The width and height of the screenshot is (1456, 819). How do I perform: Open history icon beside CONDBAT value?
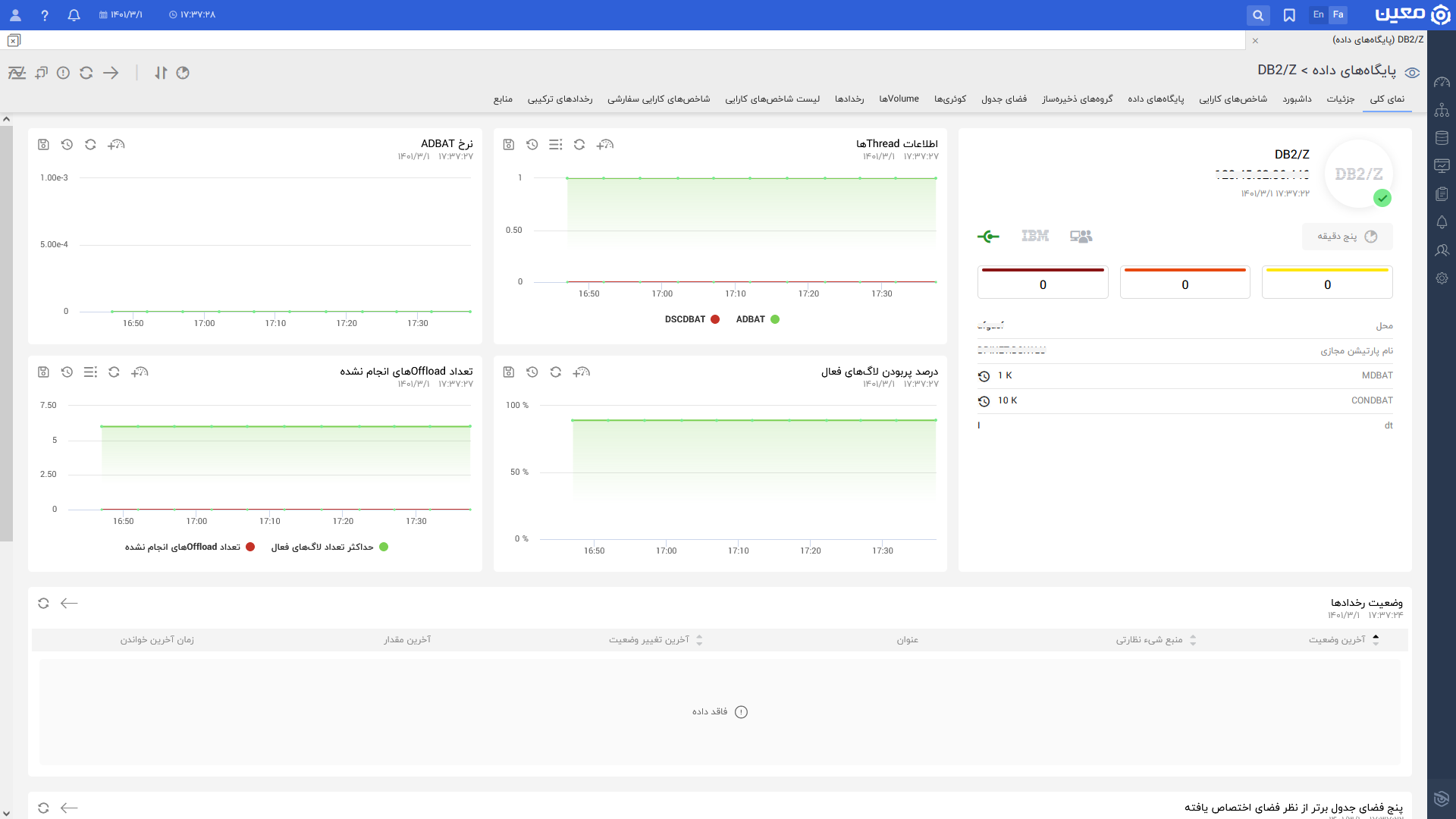pyautogui.click(x=984, y=401)
